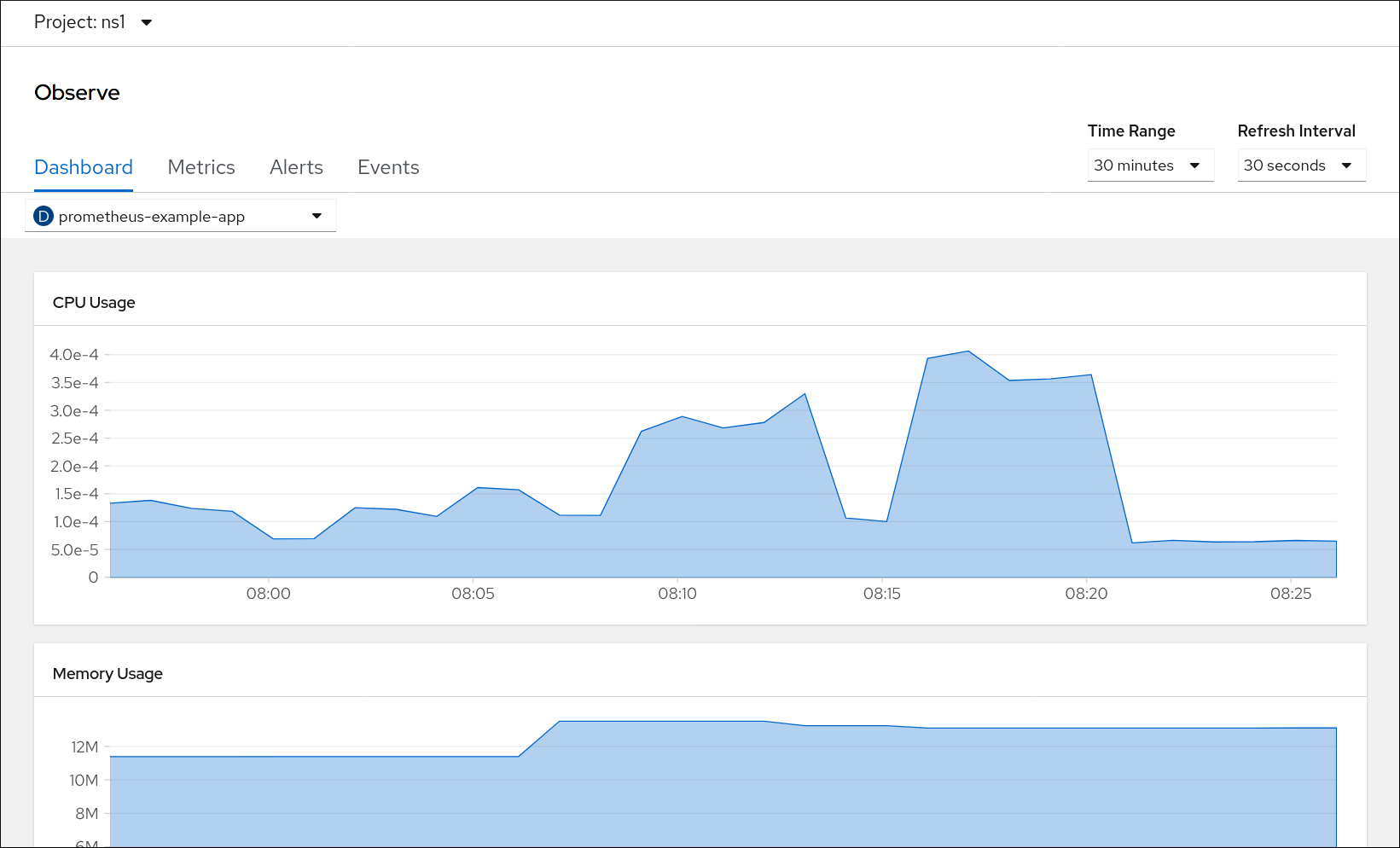Click the Memory Usage chart title

click(x=107, y=674)
